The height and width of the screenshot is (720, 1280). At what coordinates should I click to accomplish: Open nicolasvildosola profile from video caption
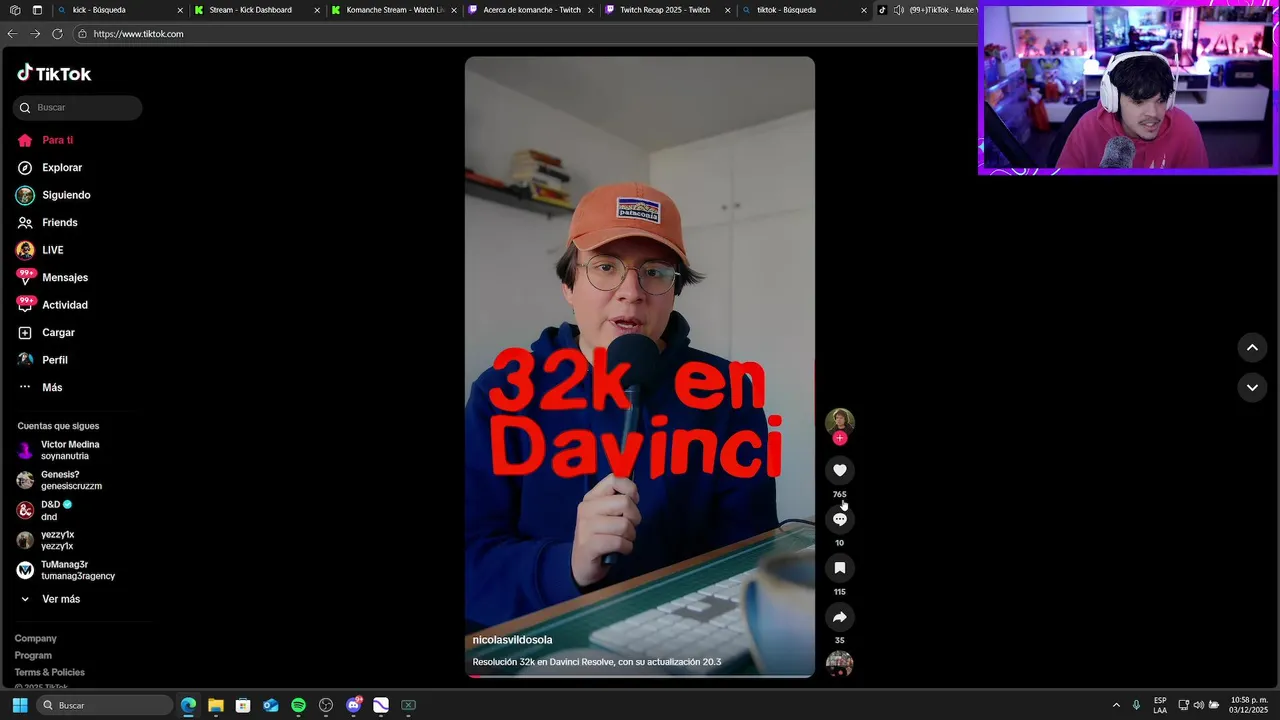pos(512,640)
